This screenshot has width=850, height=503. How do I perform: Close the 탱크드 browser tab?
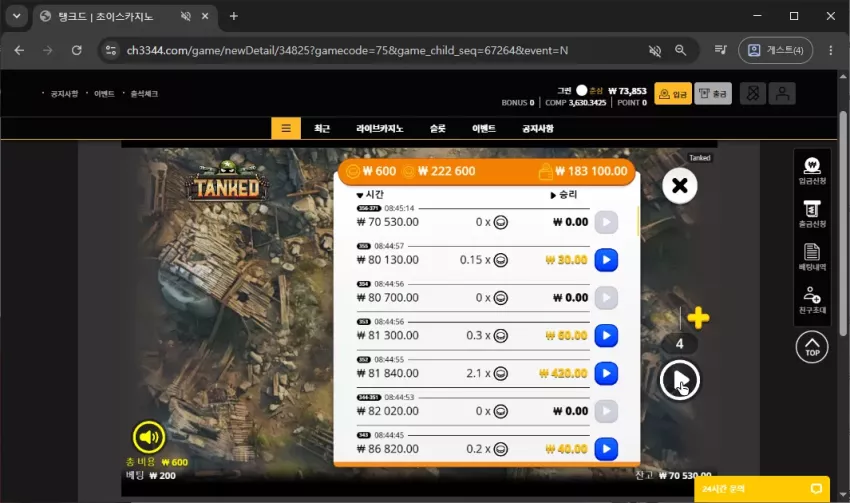[205, 16]
